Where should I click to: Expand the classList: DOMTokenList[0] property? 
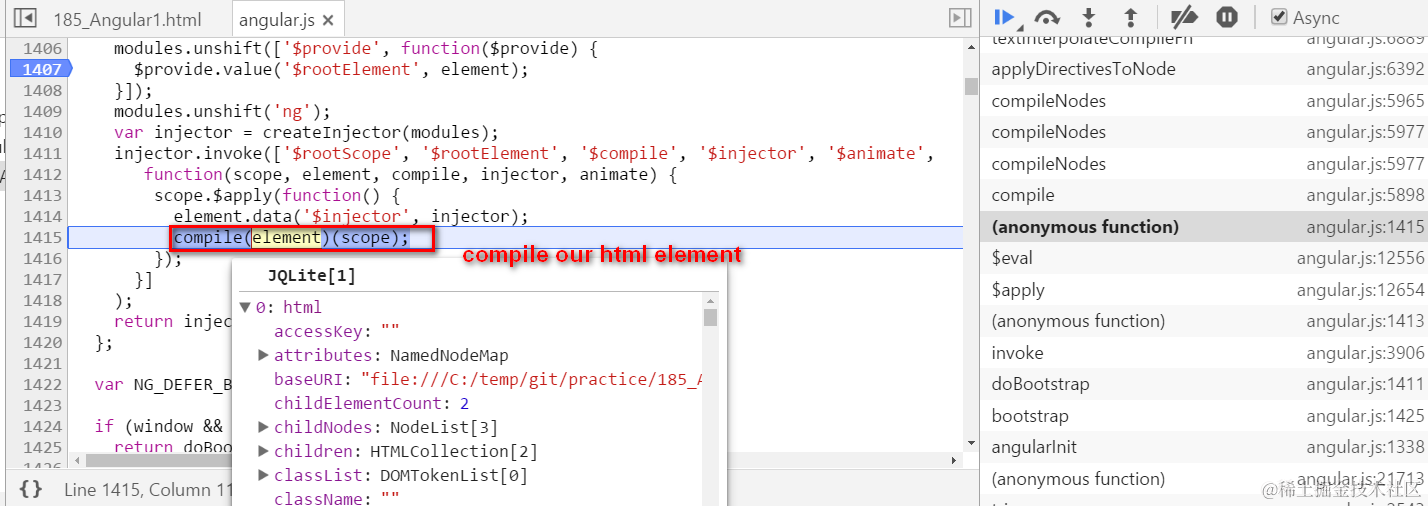(264, 475)
